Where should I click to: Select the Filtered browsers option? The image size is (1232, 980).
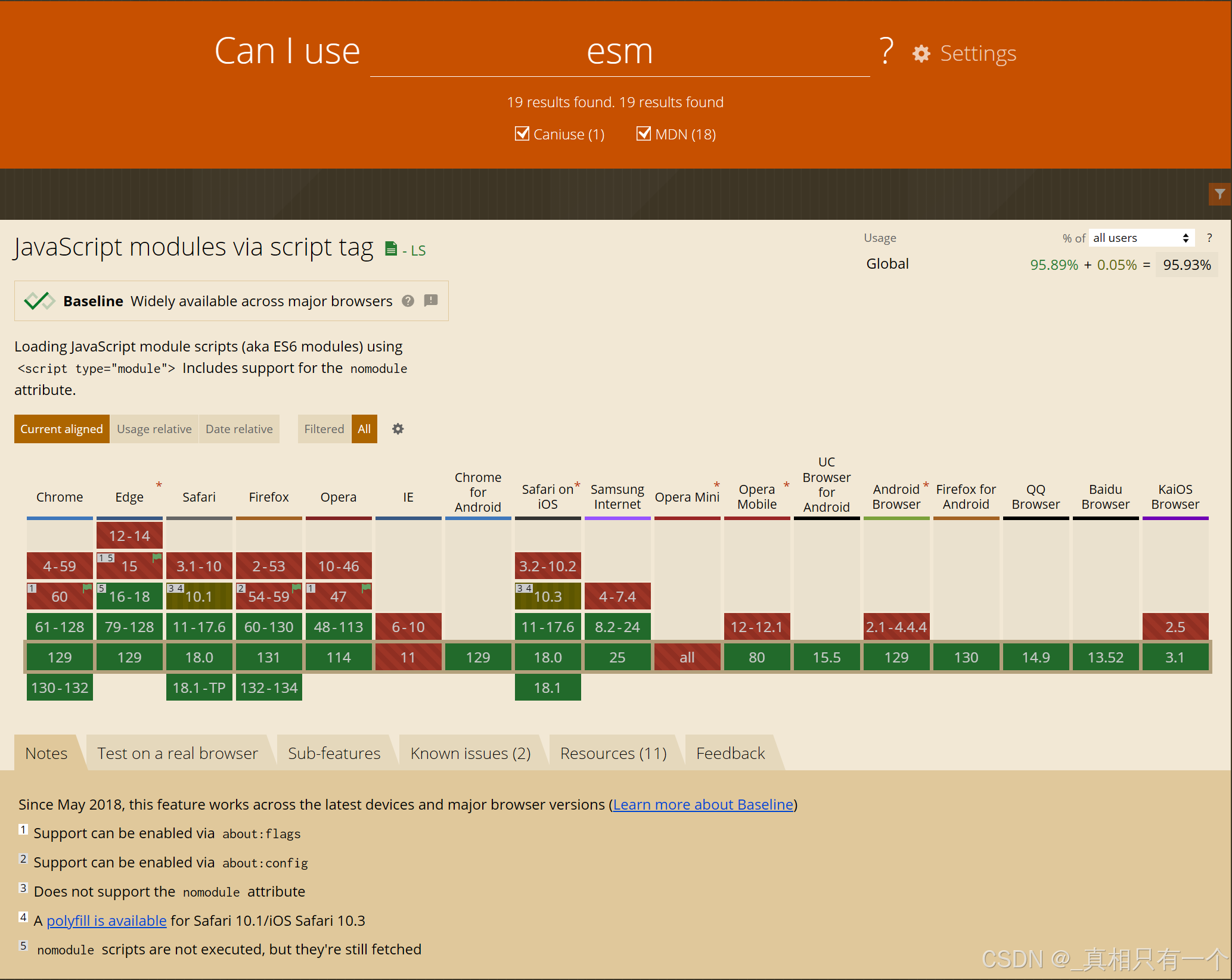(x=324, y=429)
